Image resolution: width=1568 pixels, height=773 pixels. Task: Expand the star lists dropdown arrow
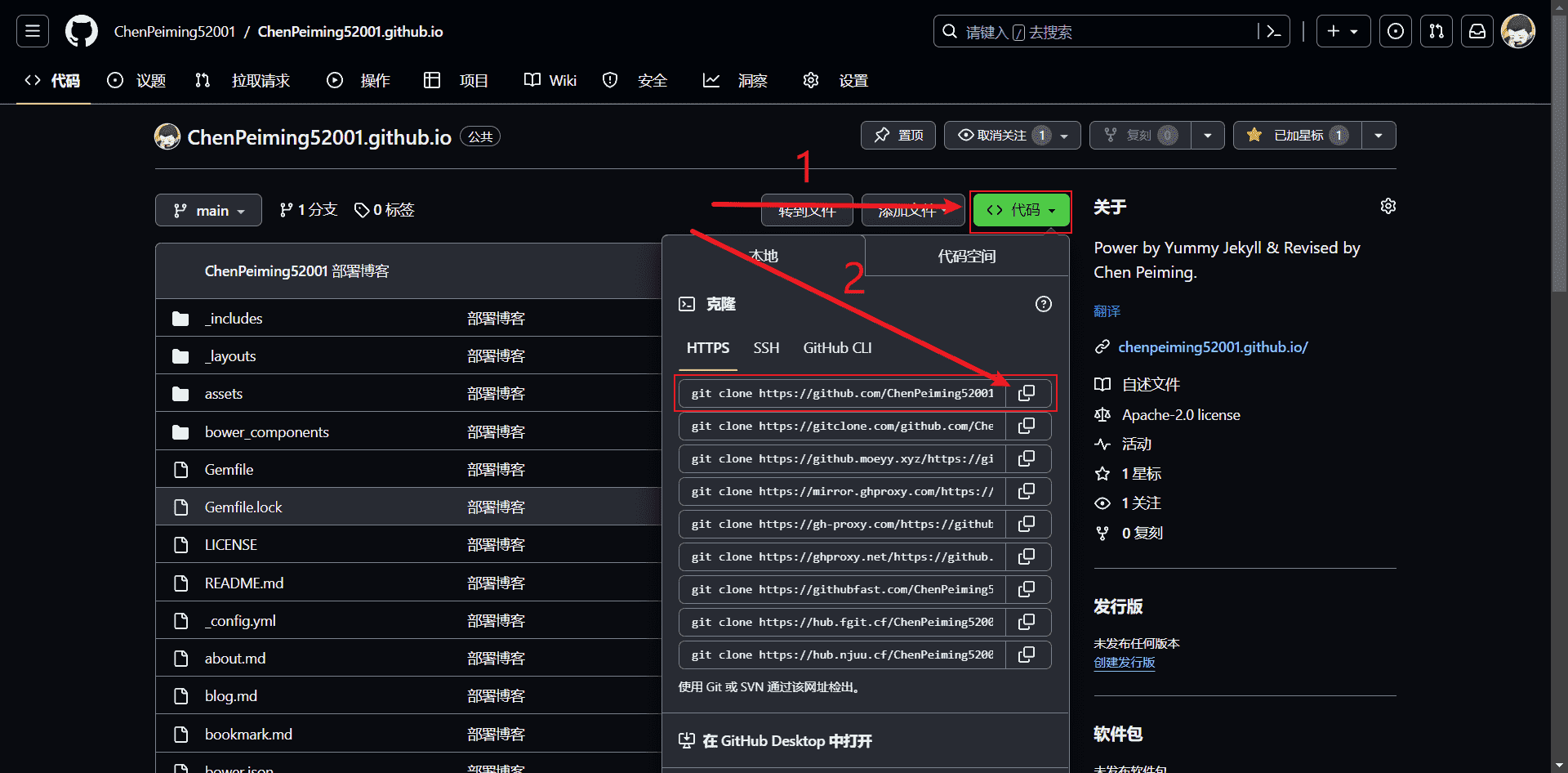coord(1379,135)
